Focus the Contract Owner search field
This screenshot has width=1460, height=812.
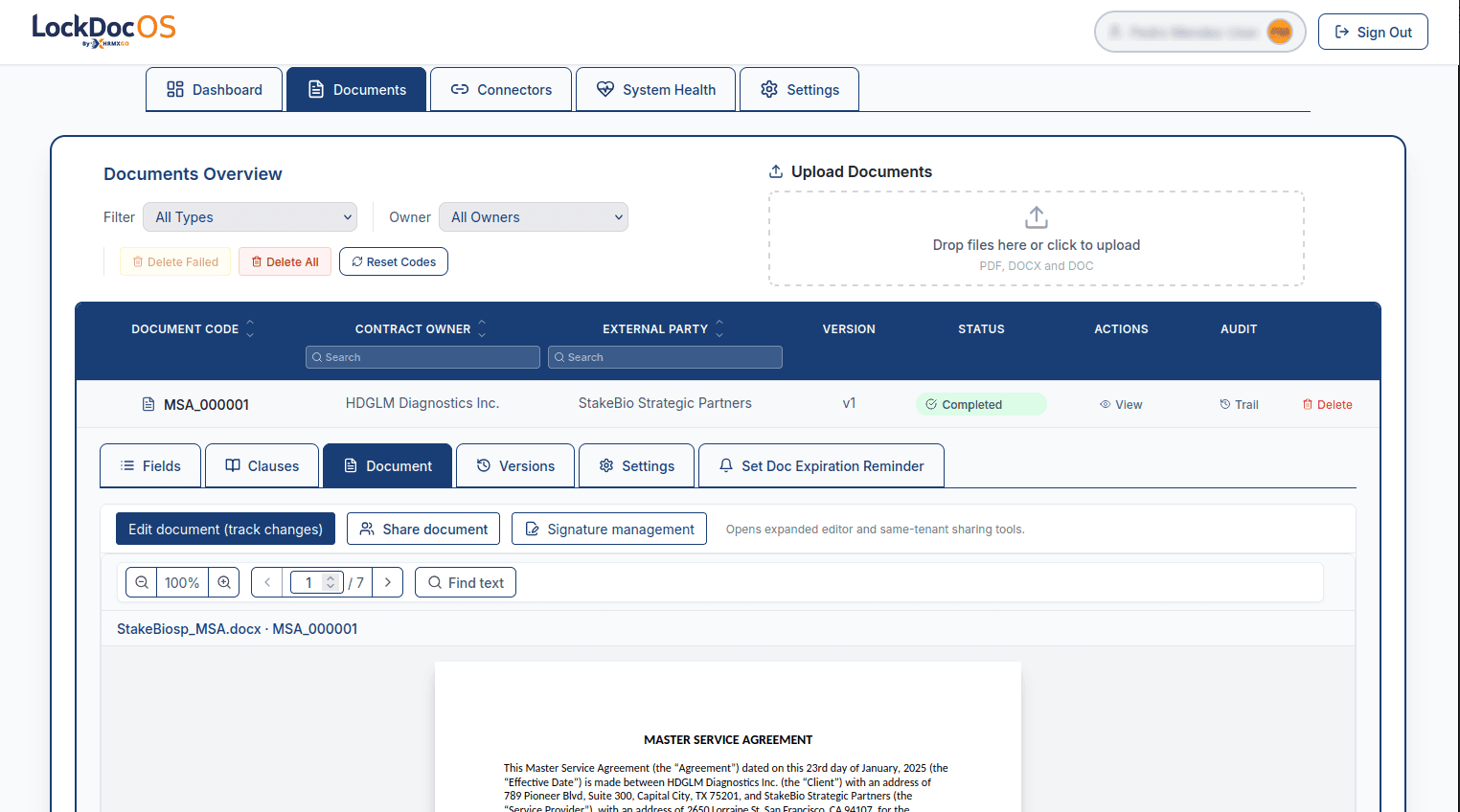(422, 357)
